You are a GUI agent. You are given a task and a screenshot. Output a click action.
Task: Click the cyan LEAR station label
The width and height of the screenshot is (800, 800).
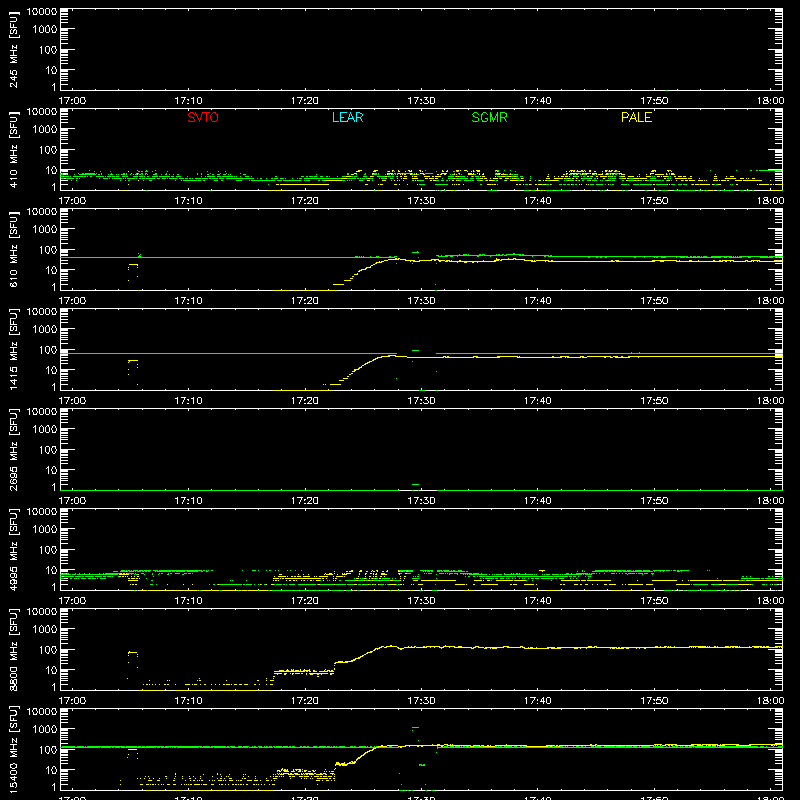[x=347, y=117]
